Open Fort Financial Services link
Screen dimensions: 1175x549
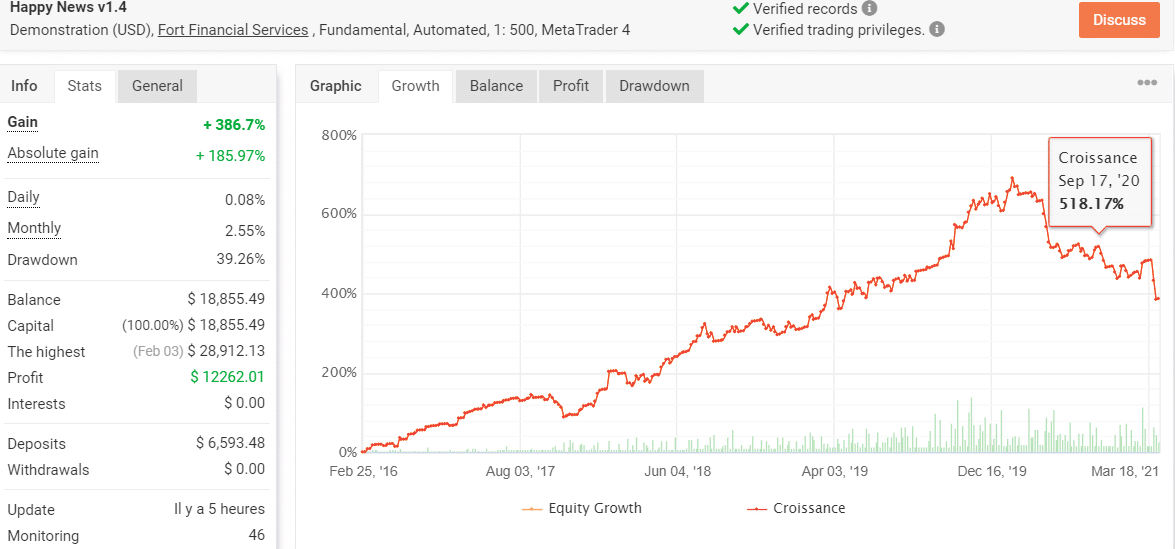pyautogui.click(x=233, y=30)
